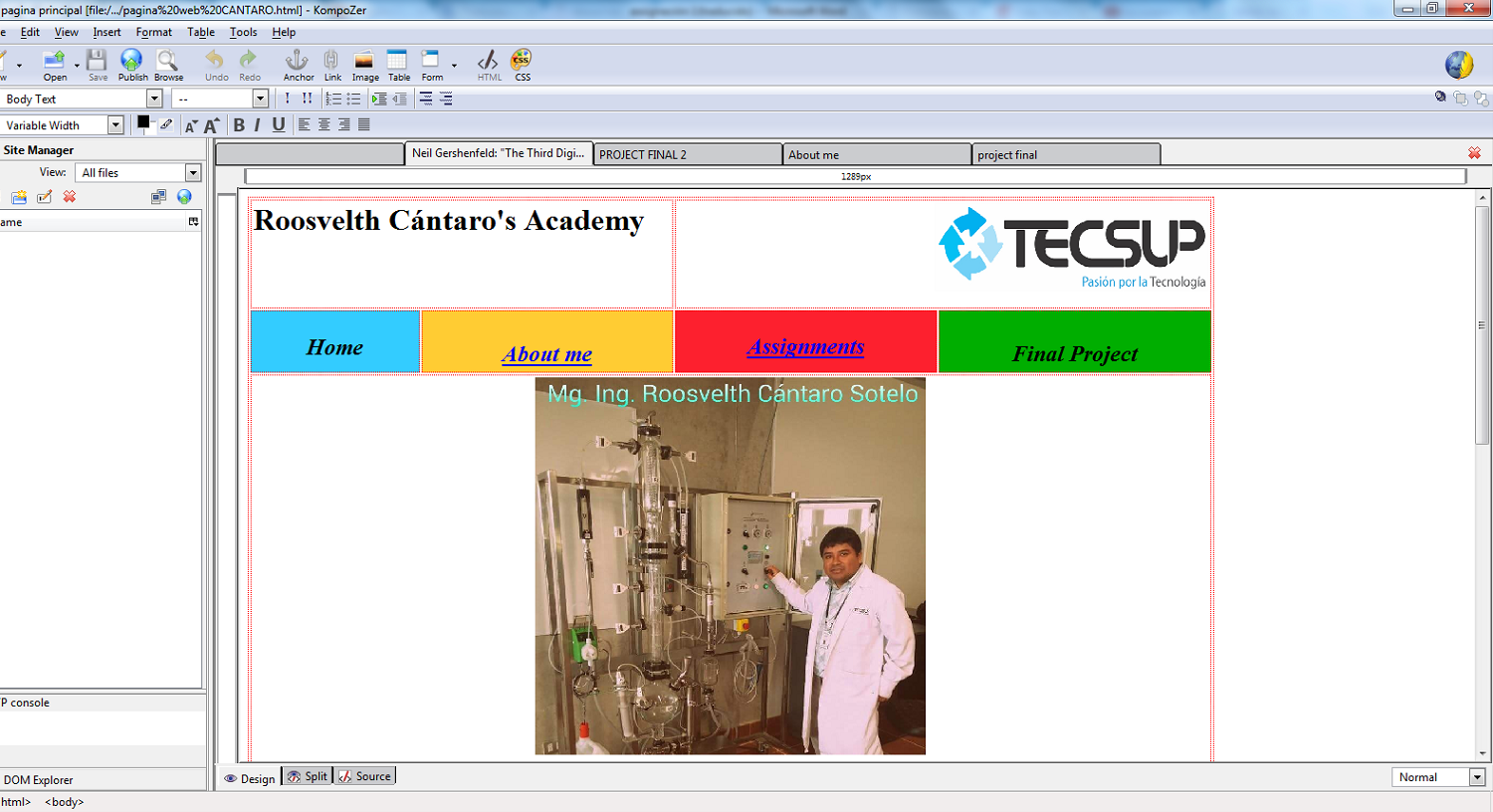
Task: Insert a Link with the chain icon
Action: 332,65
